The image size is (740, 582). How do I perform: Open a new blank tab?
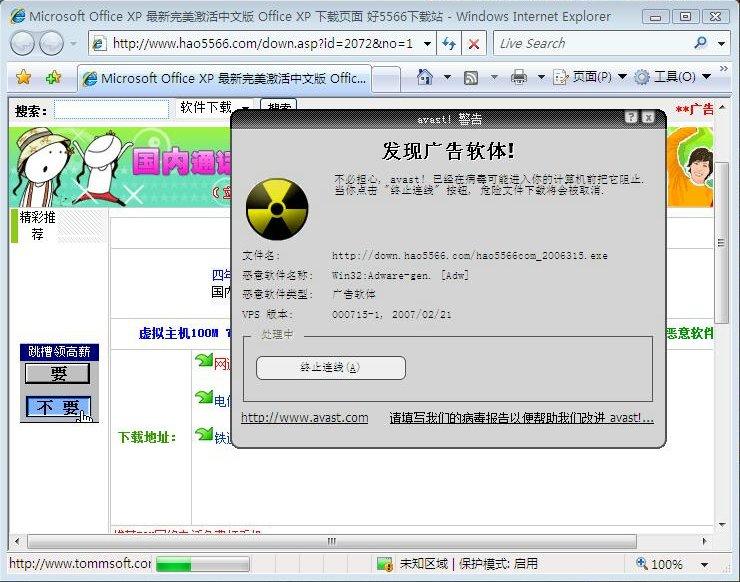point(386,79)
